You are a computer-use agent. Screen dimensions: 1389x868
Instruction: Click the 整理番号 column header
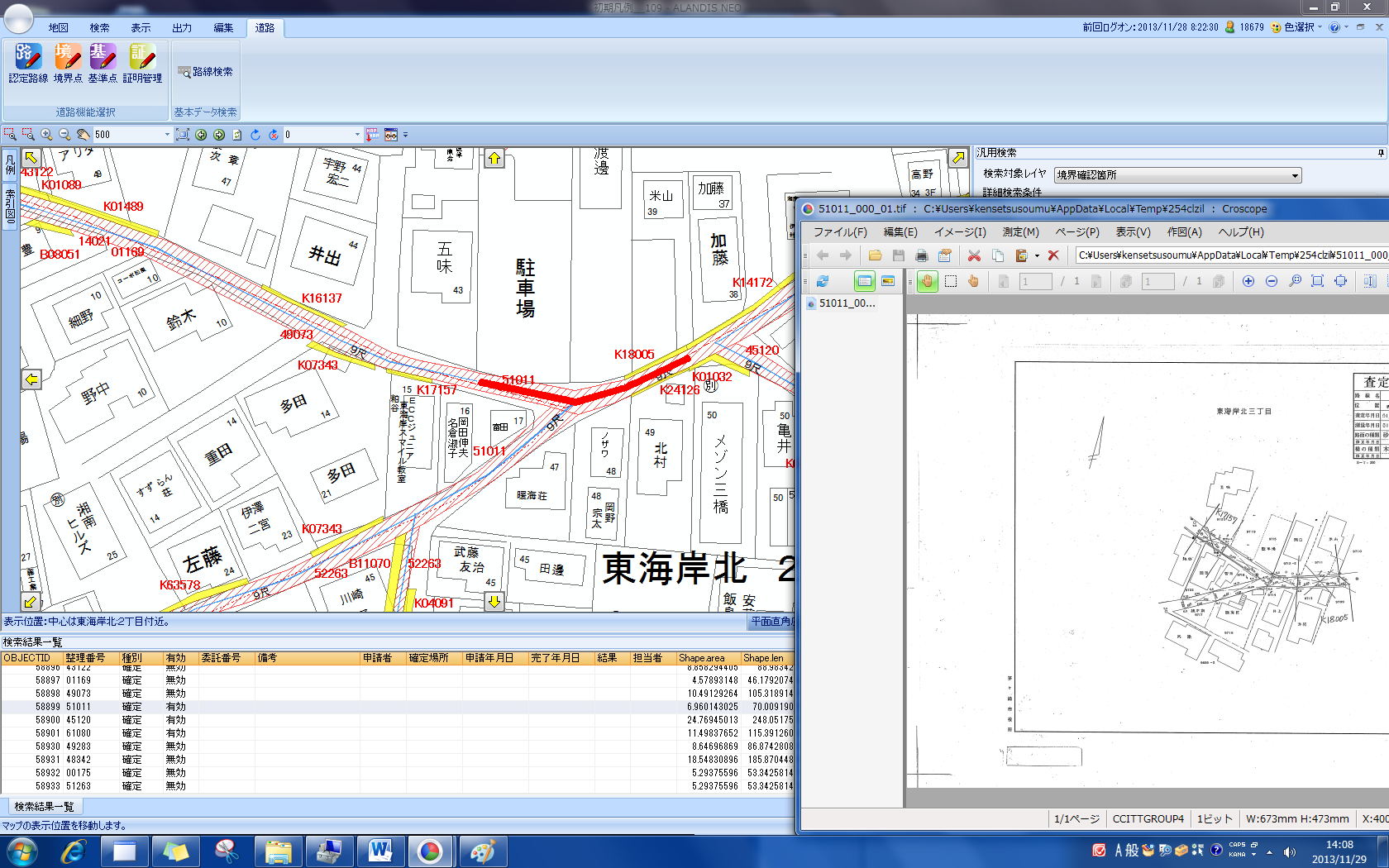[85, 658]
